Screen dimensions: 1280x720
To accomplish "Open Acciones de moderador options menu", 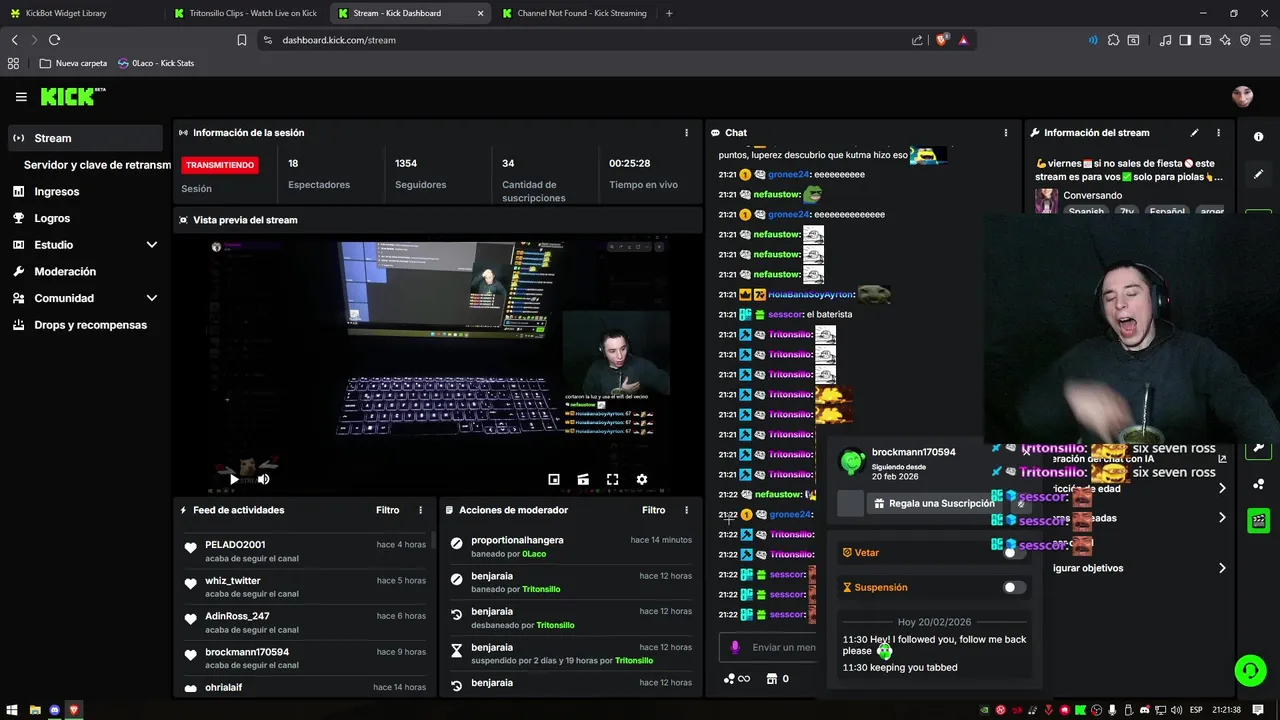I will pyautogui.click(x=686, y=510).
